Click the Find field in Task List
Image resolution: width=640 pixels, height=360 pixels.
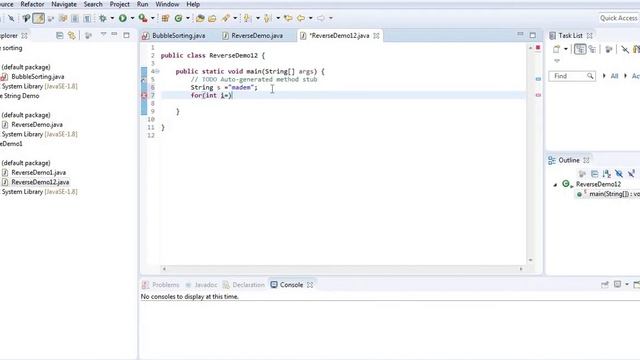coord(571,76)
